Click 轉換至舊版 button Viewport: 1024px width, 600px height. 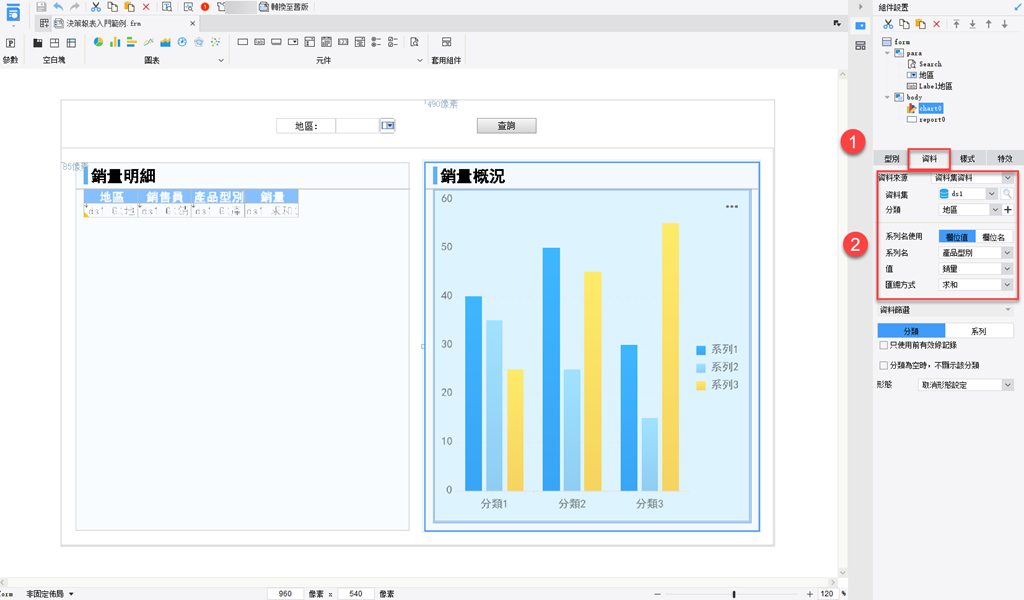pyautogui.click(x=283, y=7)
